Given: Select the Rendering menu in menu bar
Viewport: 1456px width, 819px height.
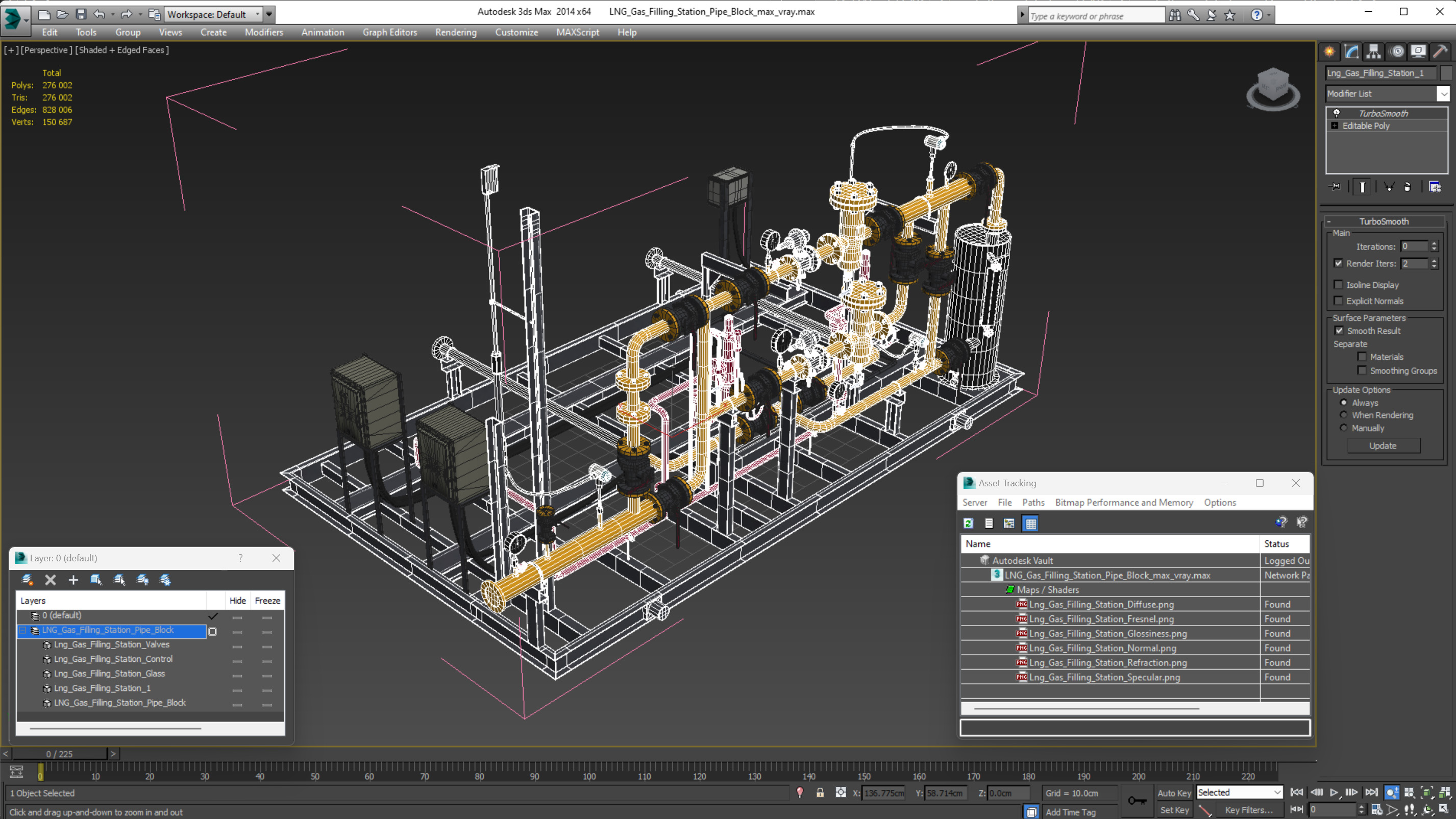Looking at the screenshot, I should click(456, 32).
